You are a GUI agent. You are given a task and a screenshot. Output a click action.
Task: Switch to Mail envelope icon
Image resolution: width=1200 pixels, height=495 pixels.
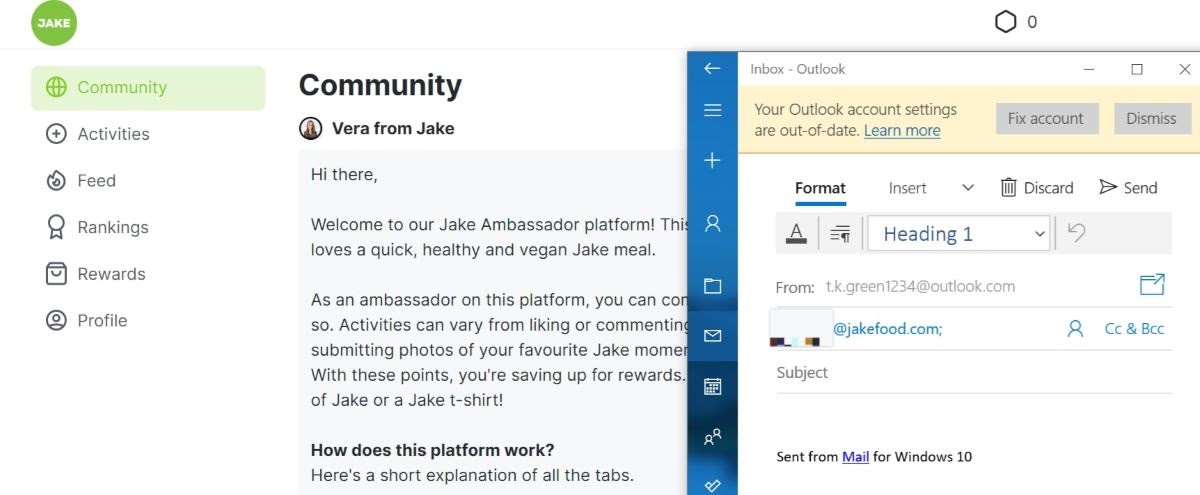pyautogui.click(x=712, y=335)
